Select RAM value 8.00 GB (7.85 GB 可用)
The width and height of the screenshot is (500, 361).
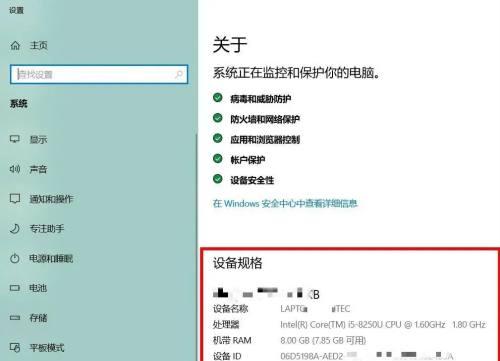click(323, 340)
